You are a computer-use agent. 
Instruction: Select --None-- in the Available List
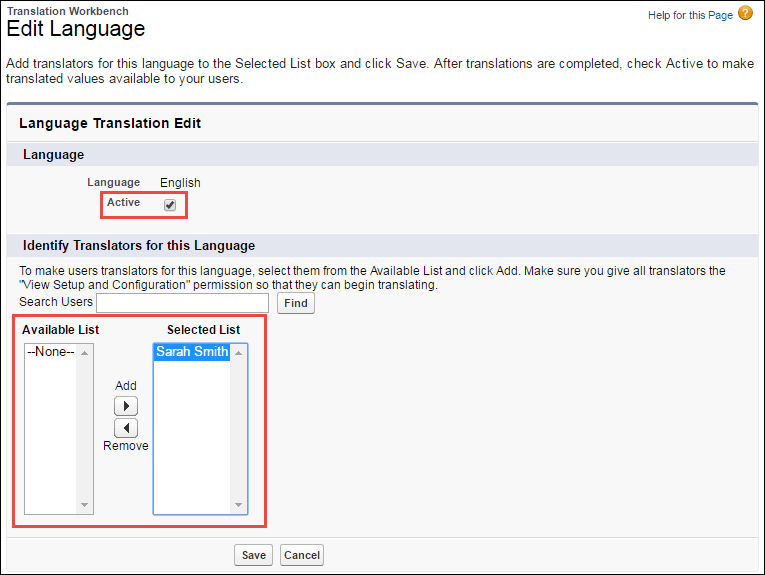click(x=51, y=352)
